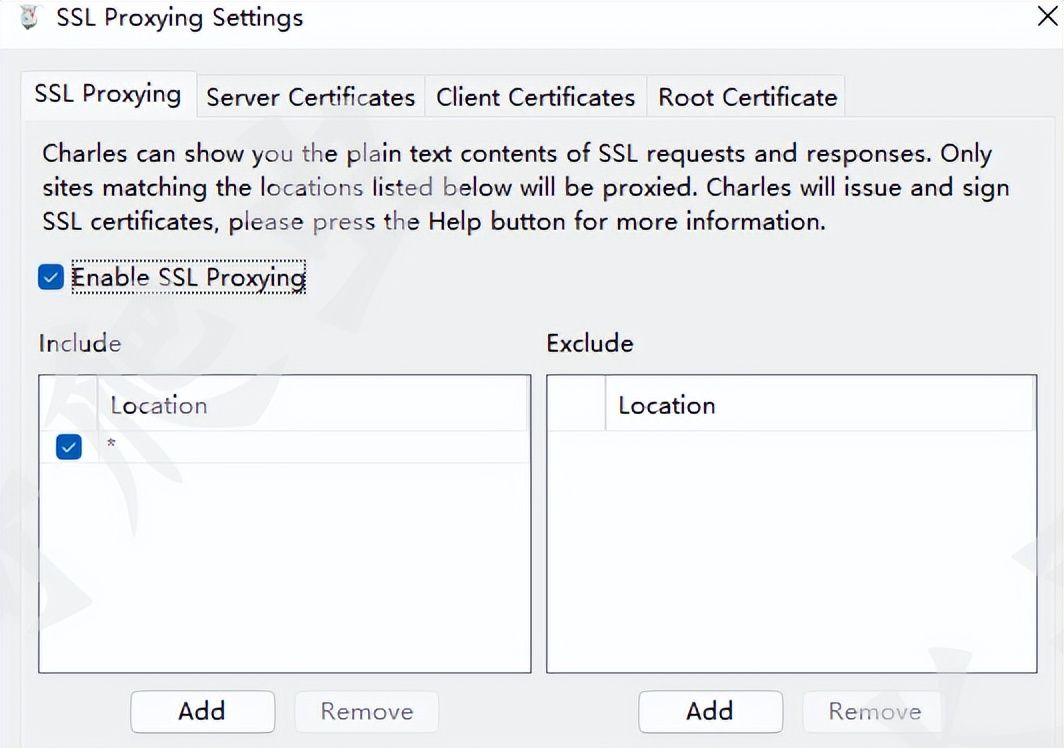
Task: Click the Location column header in Exclude
Action: pos(819,405)
